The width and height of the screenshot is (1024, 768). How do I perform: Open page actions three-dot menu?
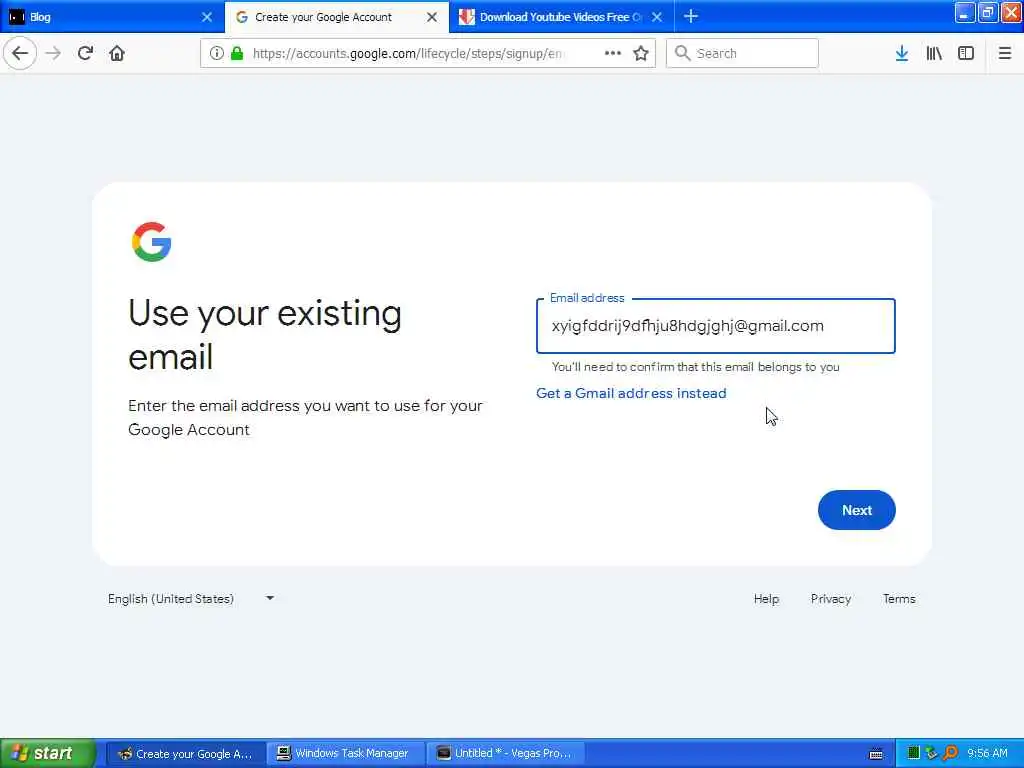(613, 53)
